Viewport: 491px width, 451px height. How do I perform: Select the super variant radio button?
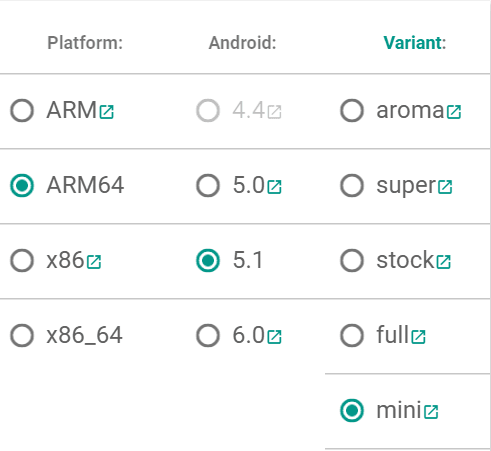tap(352, 185)
